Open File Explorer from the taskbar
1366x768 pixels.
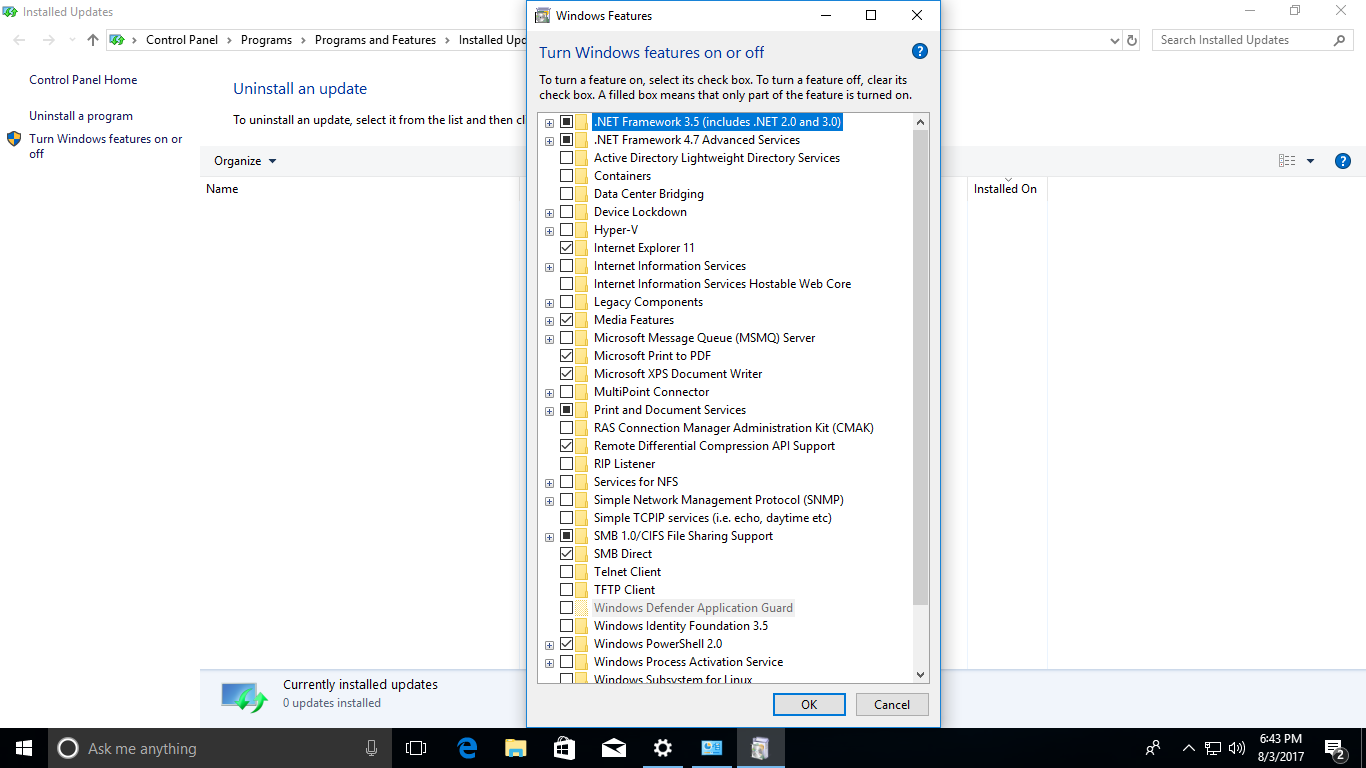[x=515, y=748]
